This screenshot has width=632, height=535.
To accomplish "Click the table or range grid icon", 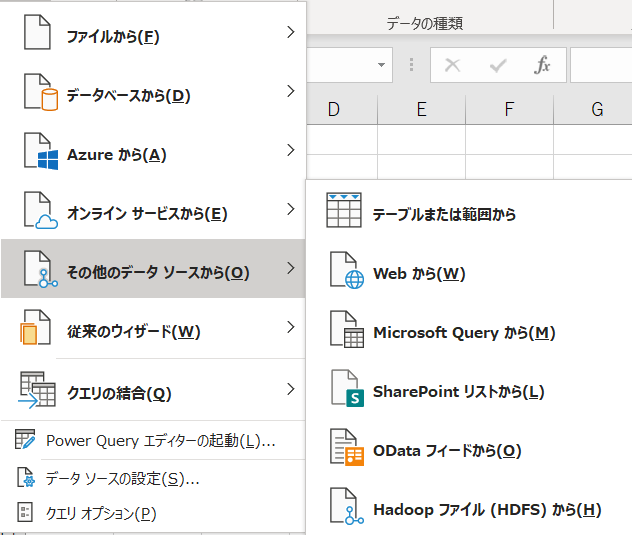I will click(x=344, y=210).
